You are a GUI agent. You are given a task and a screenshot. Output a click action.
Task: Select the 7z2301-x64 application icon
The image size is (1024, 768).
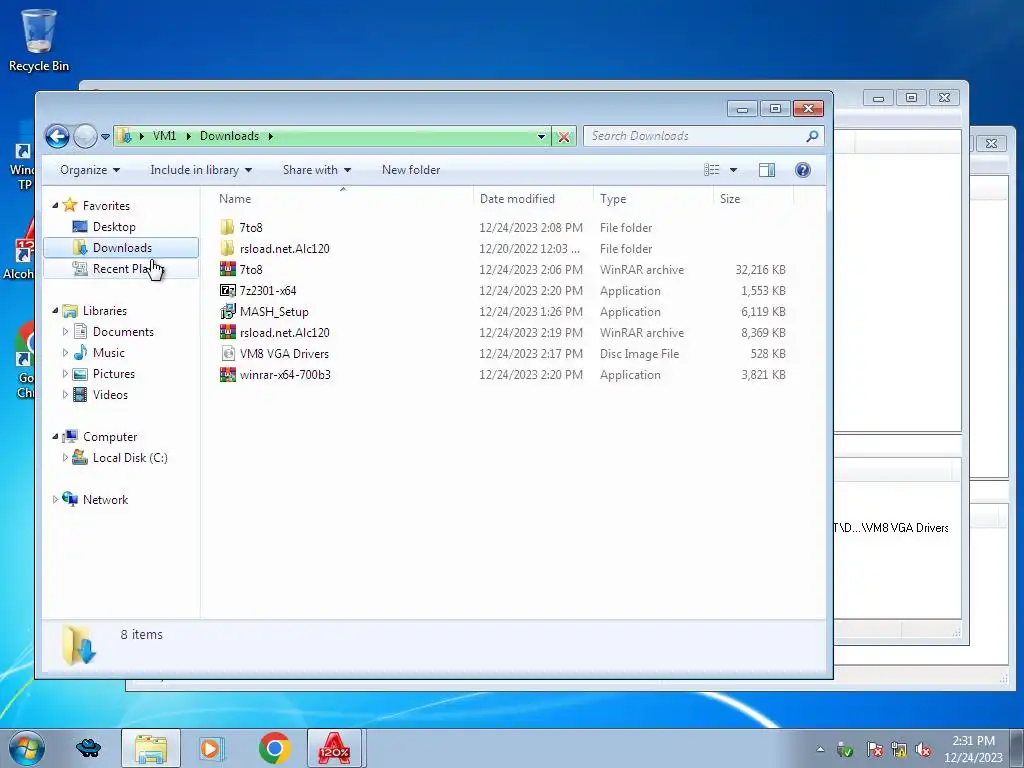coord(227,290)
